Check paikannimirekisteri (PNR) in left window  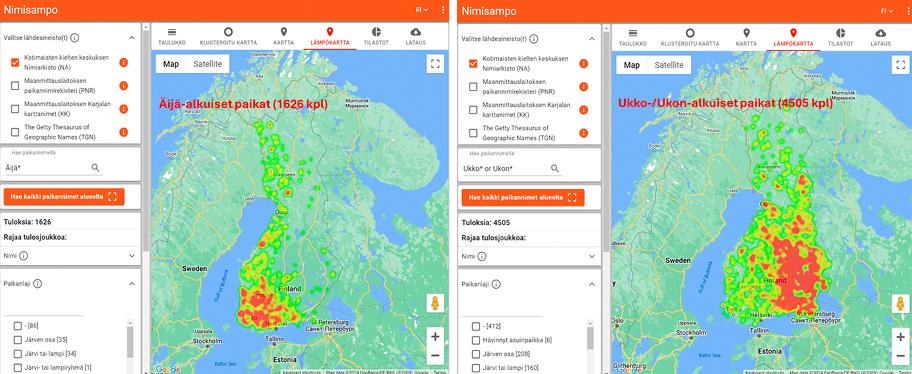click(x=15, y=86)
